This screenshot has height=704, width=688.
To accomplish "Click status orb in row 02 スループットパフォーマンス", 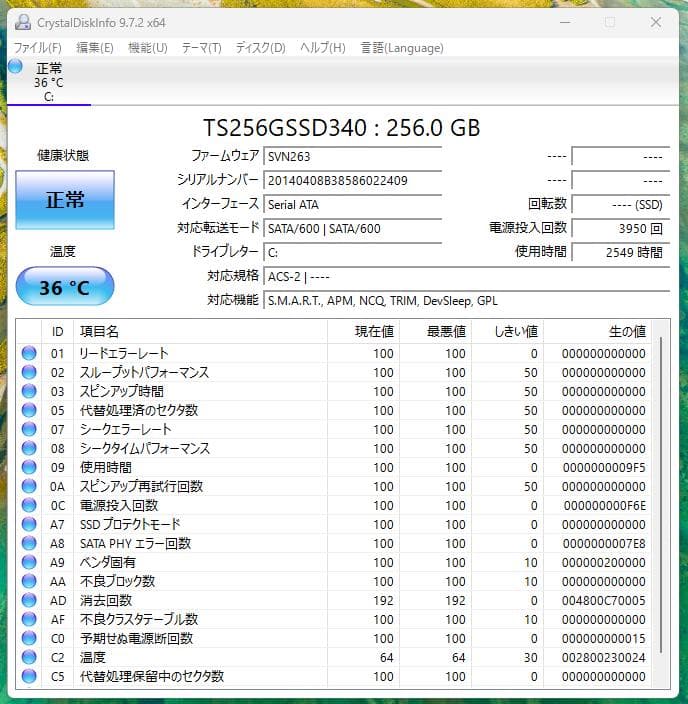I will pyautogui.click(x=29, y=372).
